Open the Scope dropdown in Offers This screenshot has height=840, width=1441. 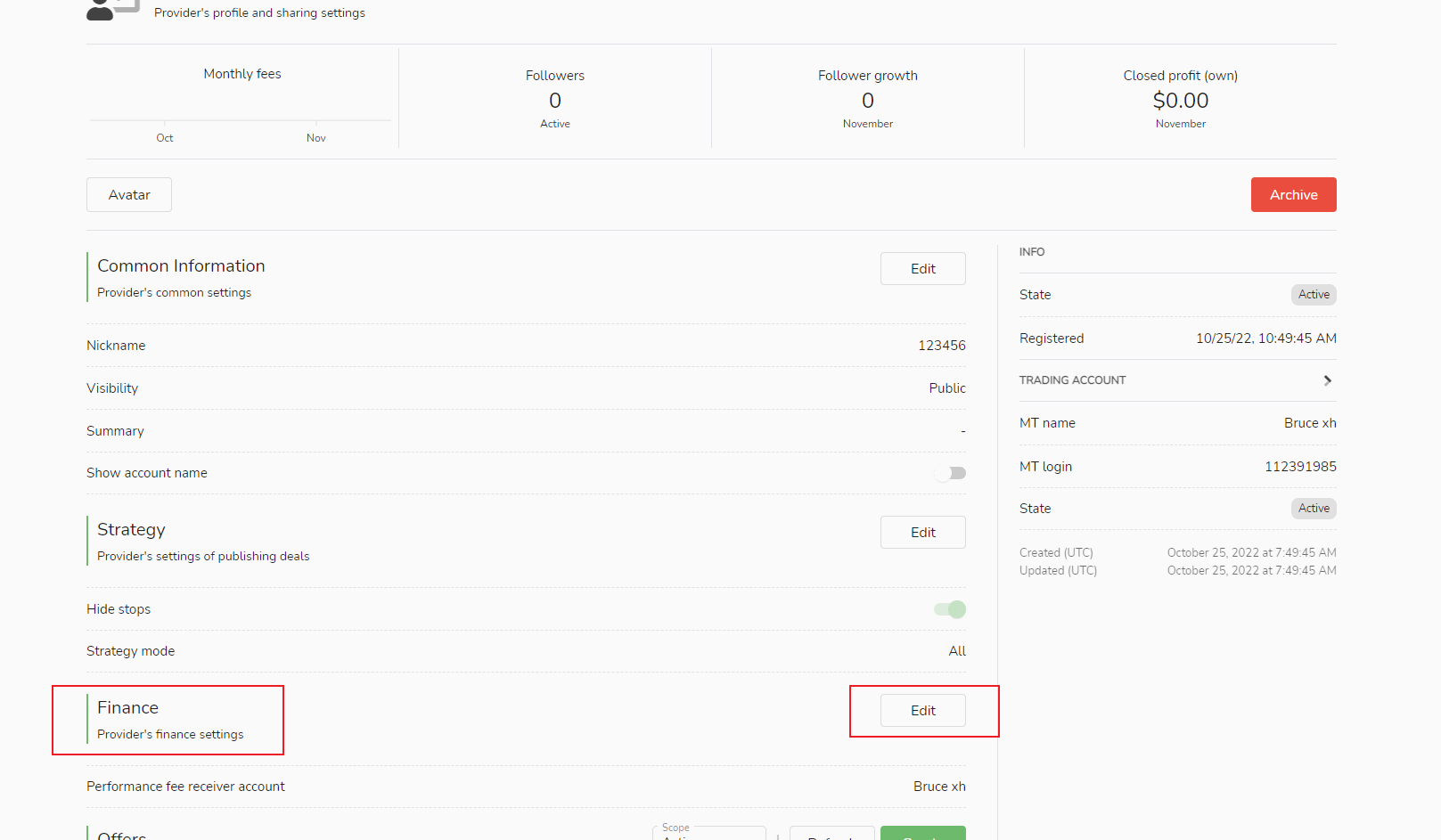708,834
